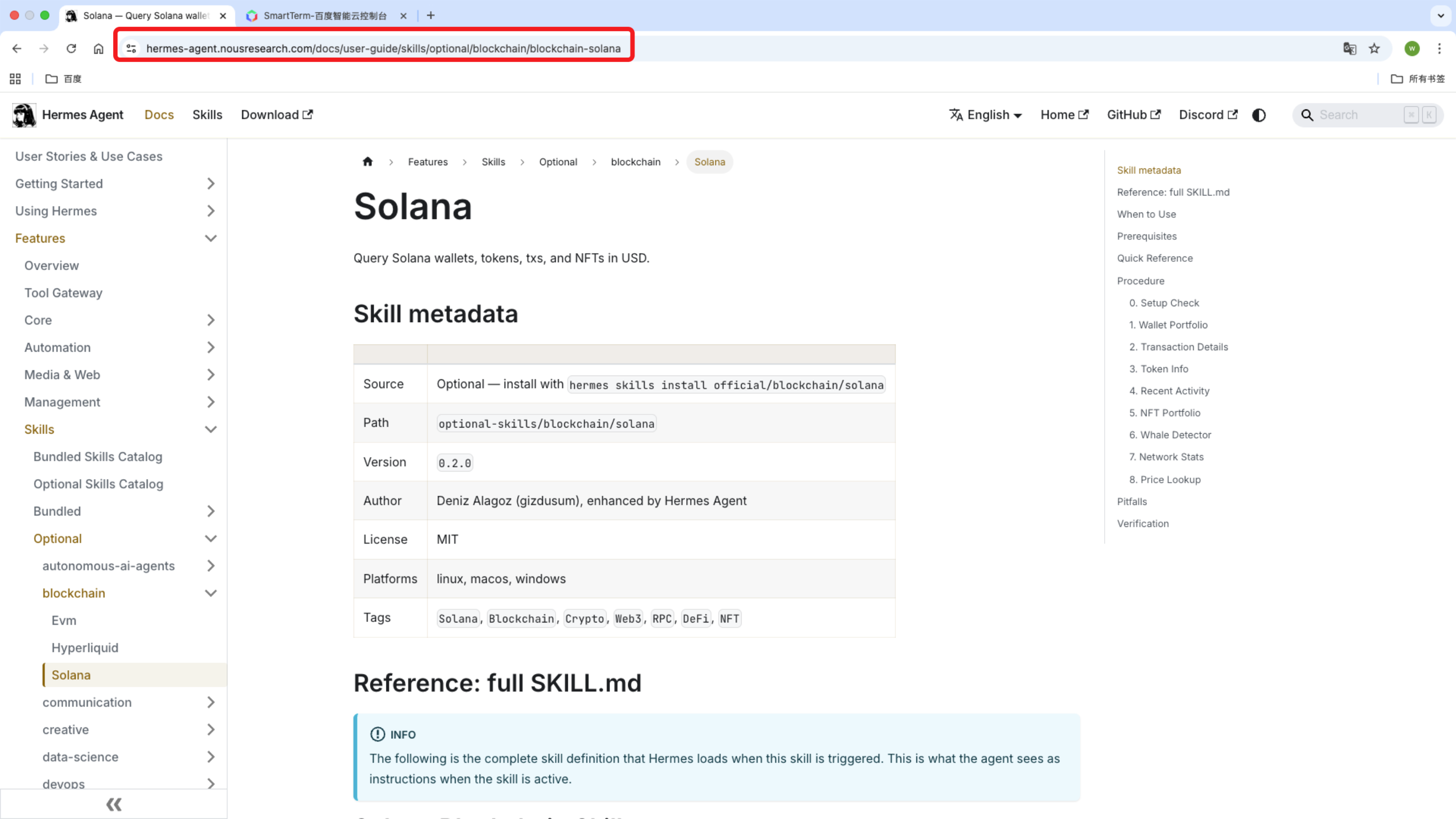
Task: Click the Optional breadcrumb
Action: (x=558, y=161)
